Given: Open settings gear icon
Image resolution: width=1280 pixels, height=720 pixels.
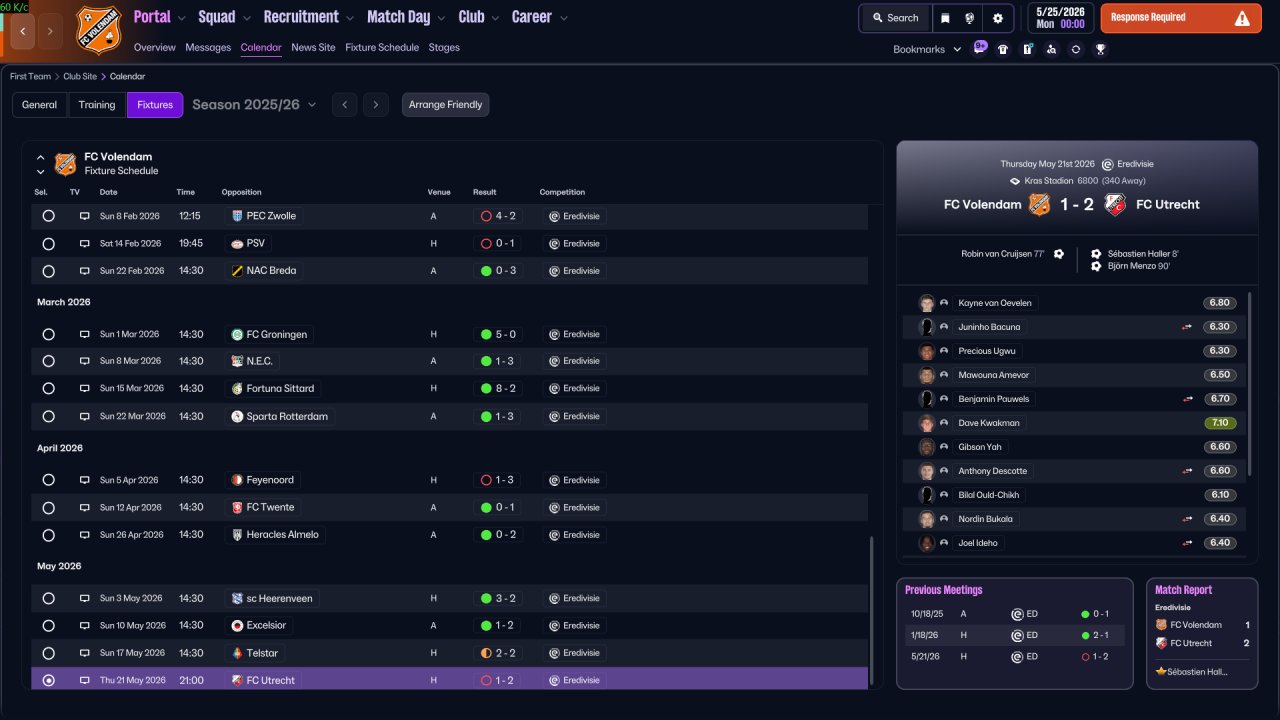Looking at the screenshot, I should (x=997, y=18).
